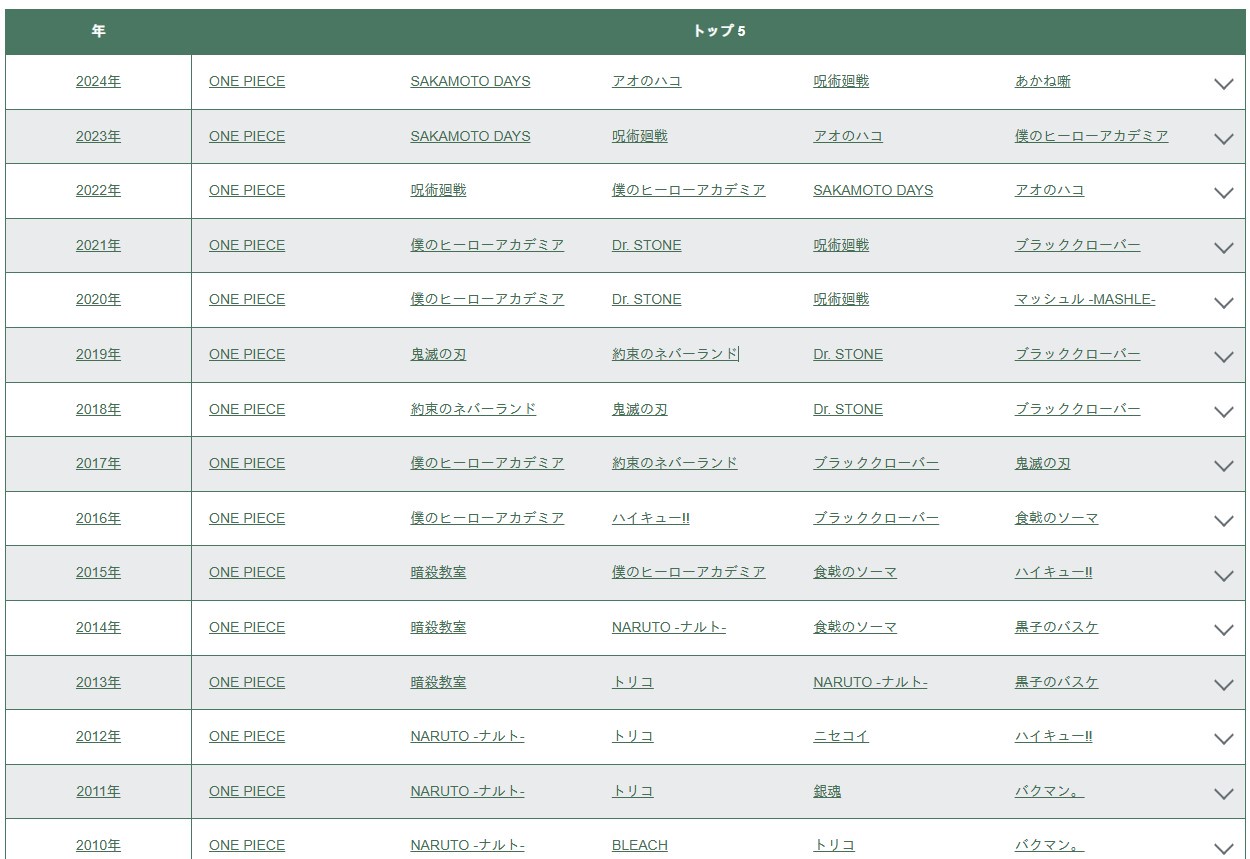
Task: Open the BLEACH link
Action: [x=640, y=845]
